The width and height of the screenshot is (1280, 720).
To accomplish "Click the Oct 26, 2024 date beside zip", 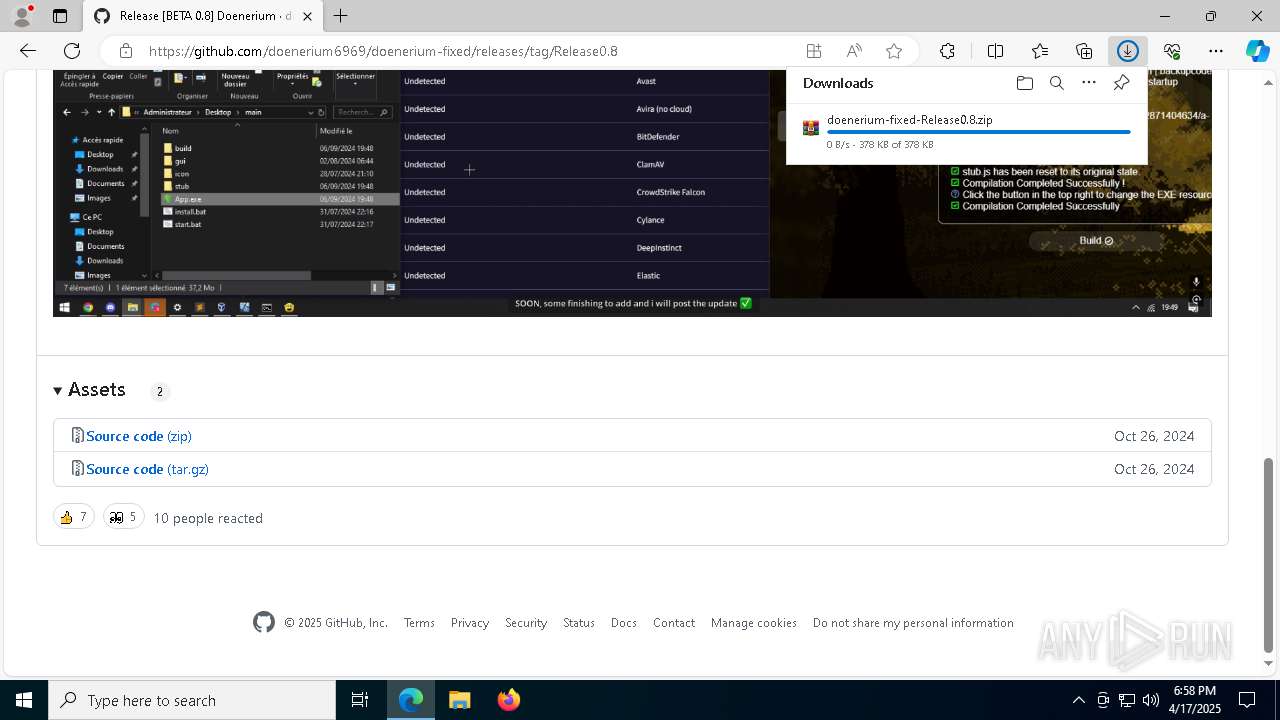I will [x=1154, y=436].
